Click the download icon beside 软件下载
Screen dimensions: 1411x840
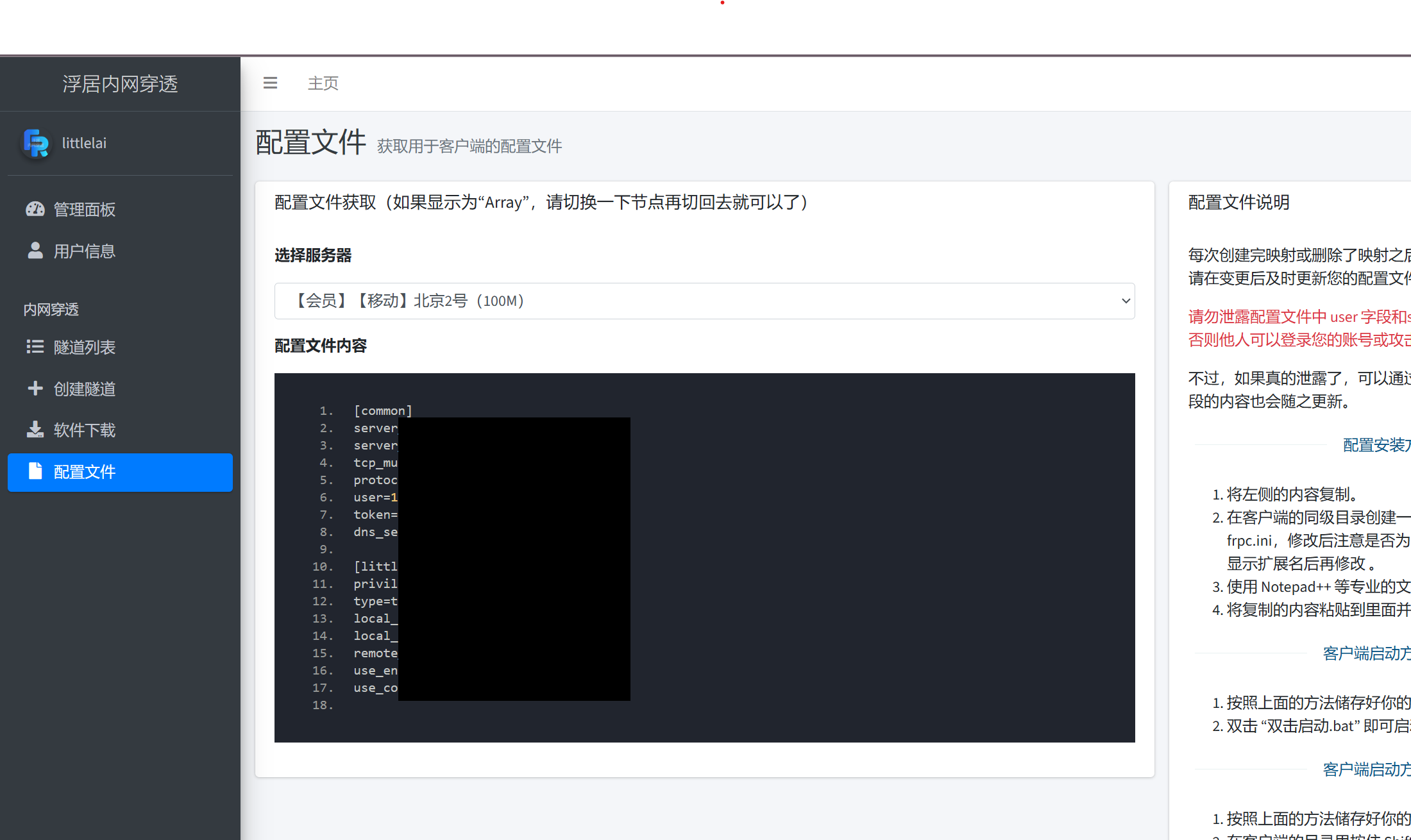pos(35,430)
